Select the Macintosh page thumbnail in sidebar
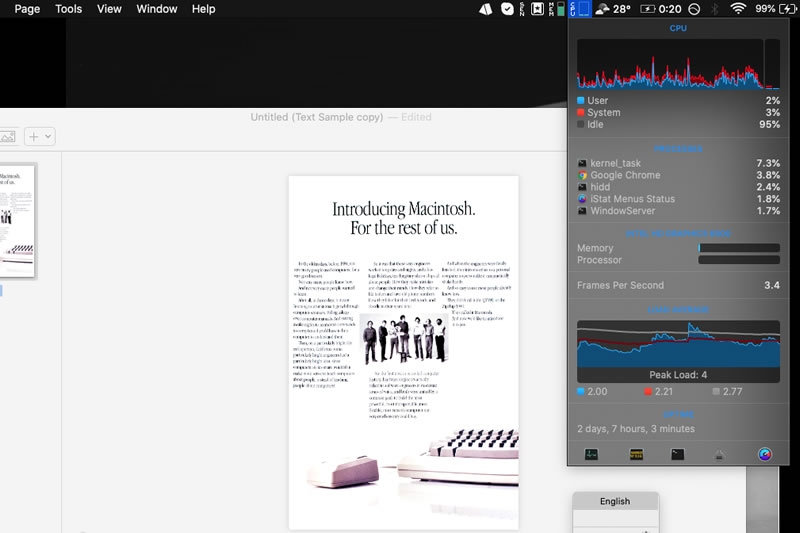 coord(17,221)
